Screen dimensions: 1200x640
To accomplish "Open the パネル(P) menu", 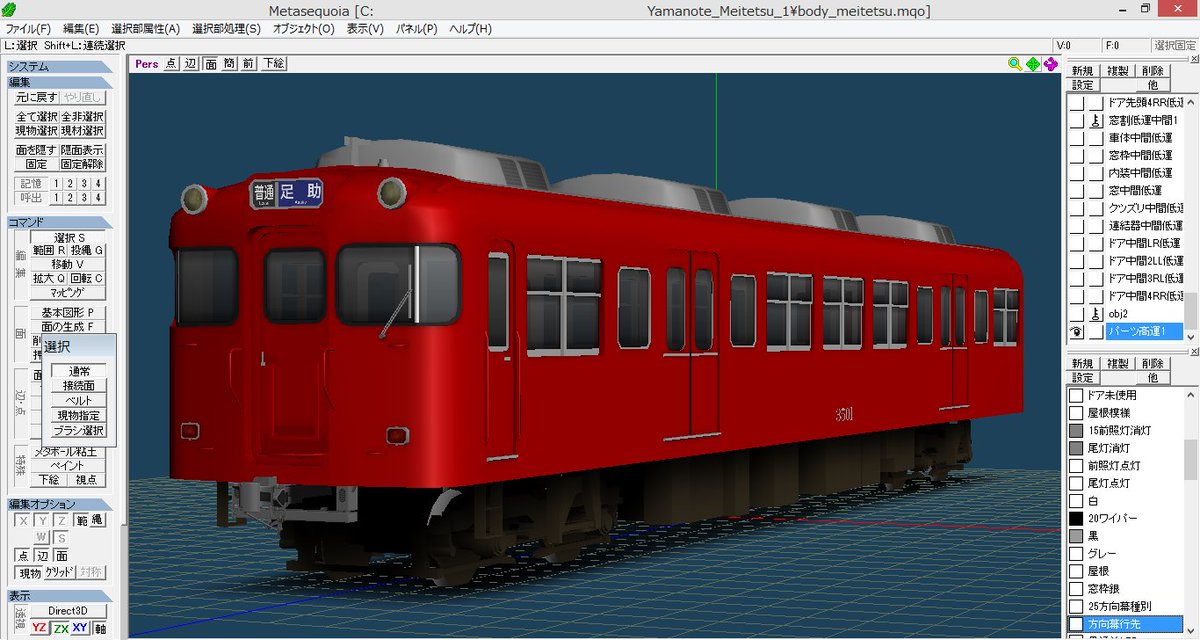I will click(x=417, y=29).
